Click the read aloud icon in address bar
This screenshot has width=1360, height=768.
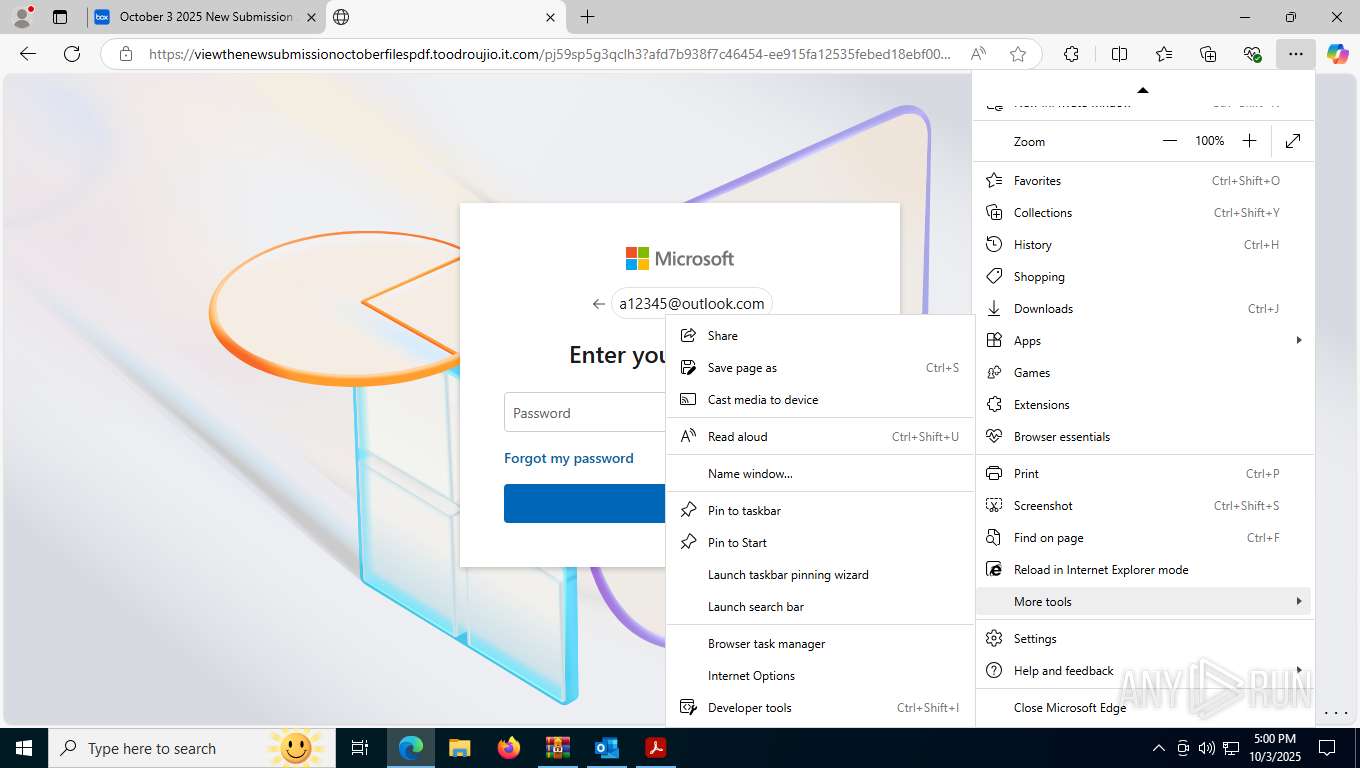[x=979, y=54]
